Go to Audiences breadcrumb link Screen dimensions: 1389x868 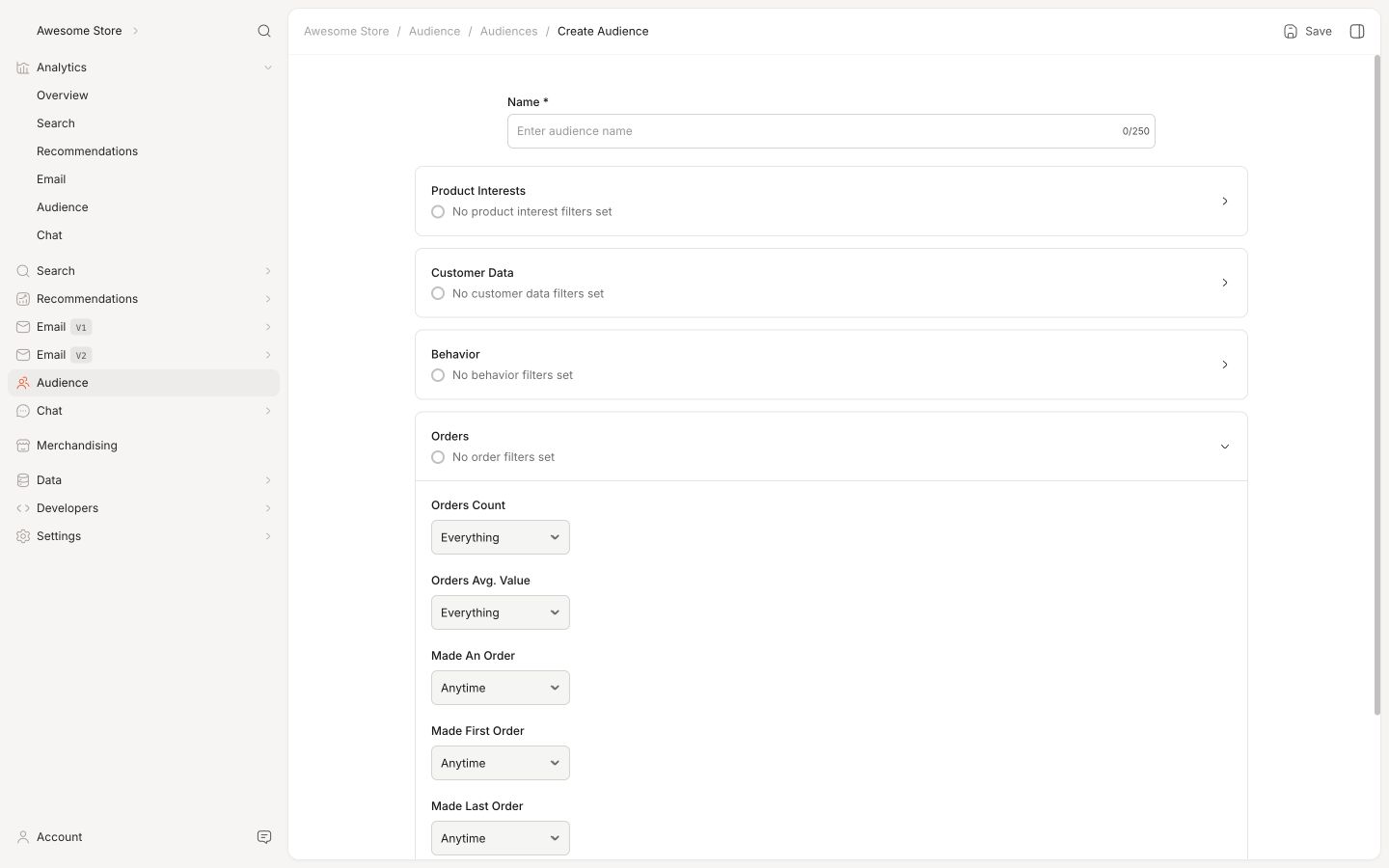point(508,31)
